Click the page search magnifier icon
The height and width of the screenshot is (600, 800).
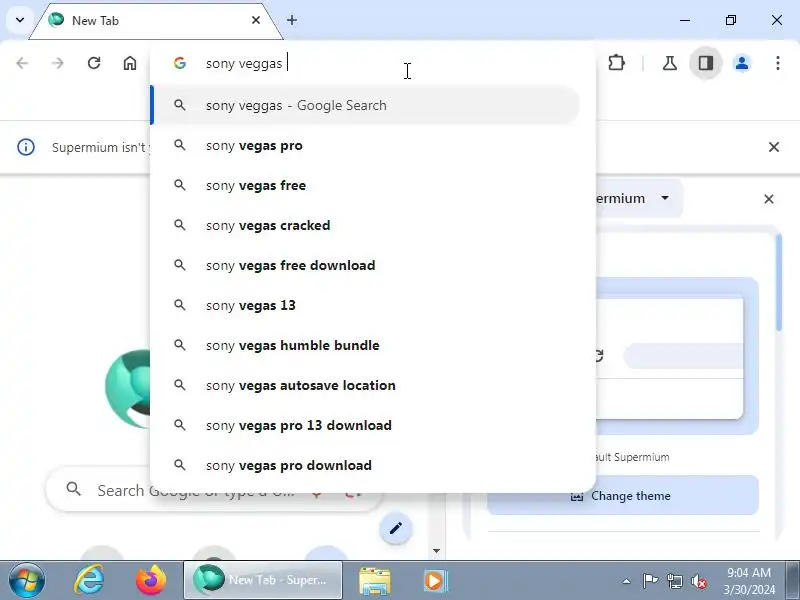coord(73,489)
